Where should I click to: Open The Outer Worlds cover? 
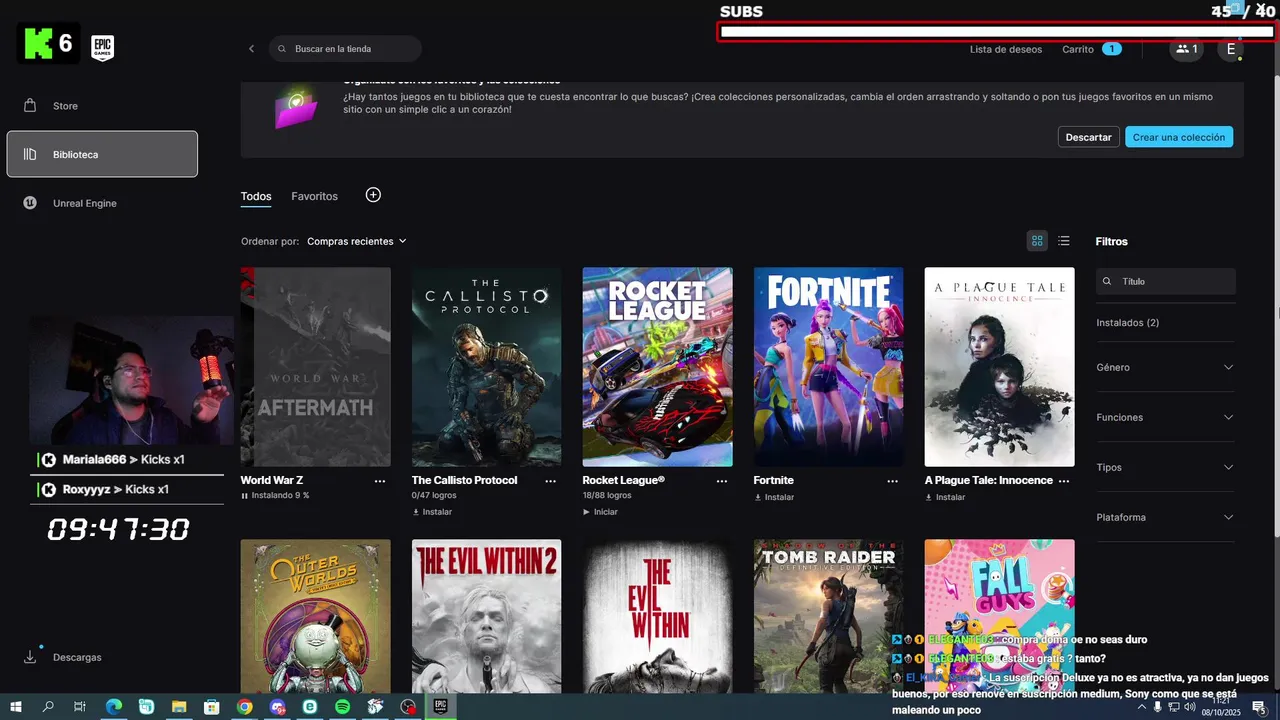click(x=316, y=616)
